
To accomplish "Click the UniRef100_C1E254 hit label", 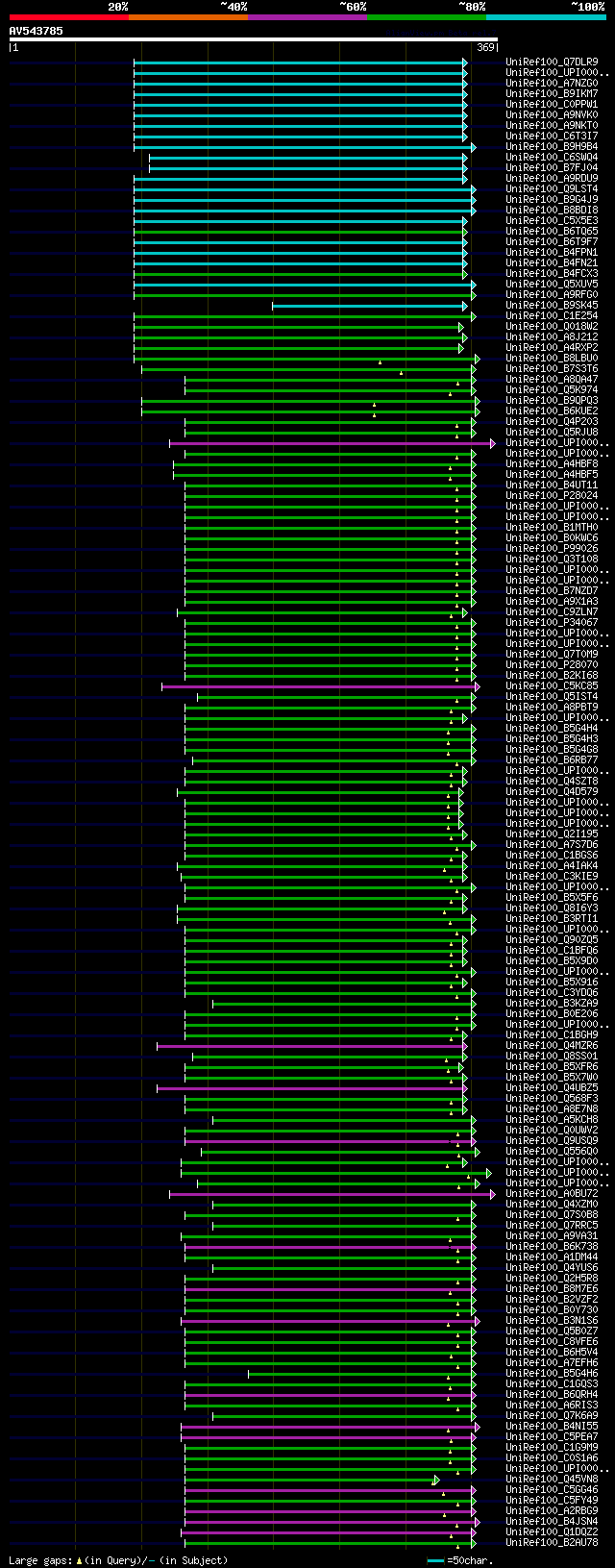I will coord(552,316).
